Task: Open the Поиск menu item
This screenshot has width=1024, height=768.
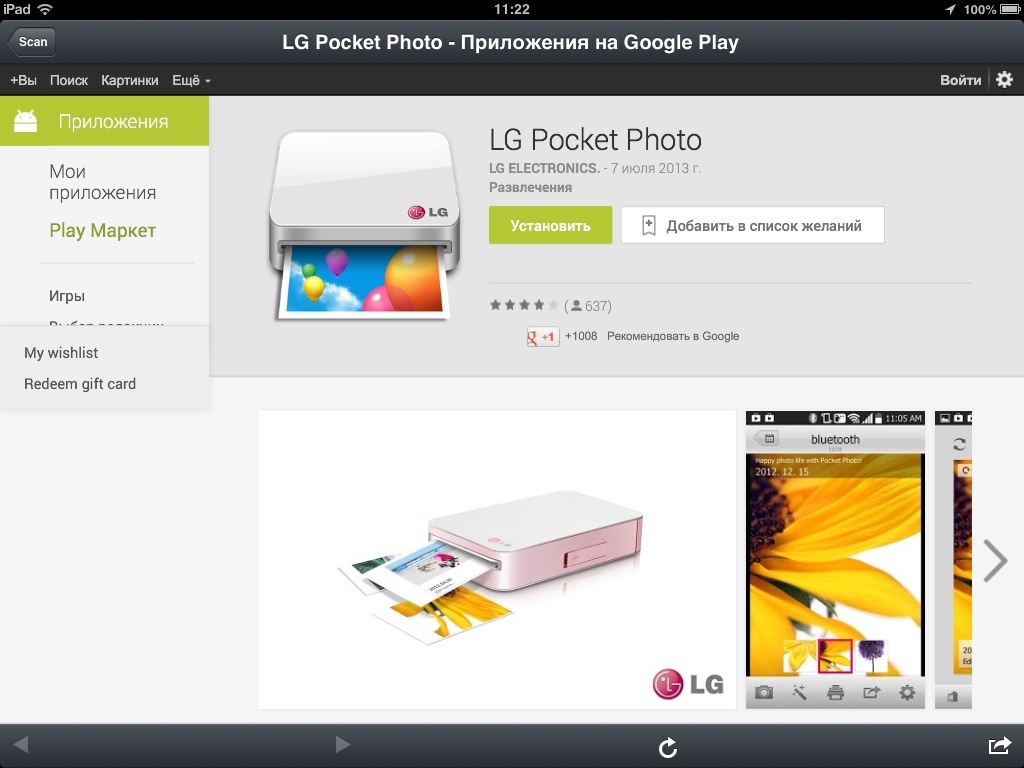Action: tap(69, 80)
